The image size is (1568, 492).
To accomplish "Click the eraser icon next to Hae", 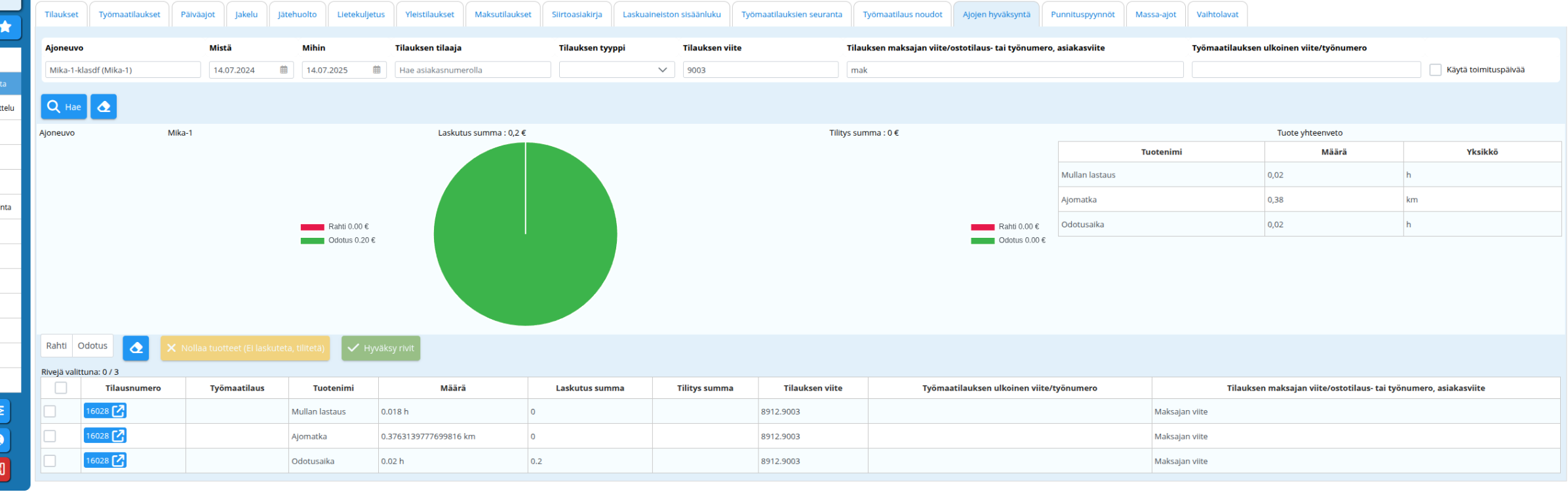I will click(104, 107).
